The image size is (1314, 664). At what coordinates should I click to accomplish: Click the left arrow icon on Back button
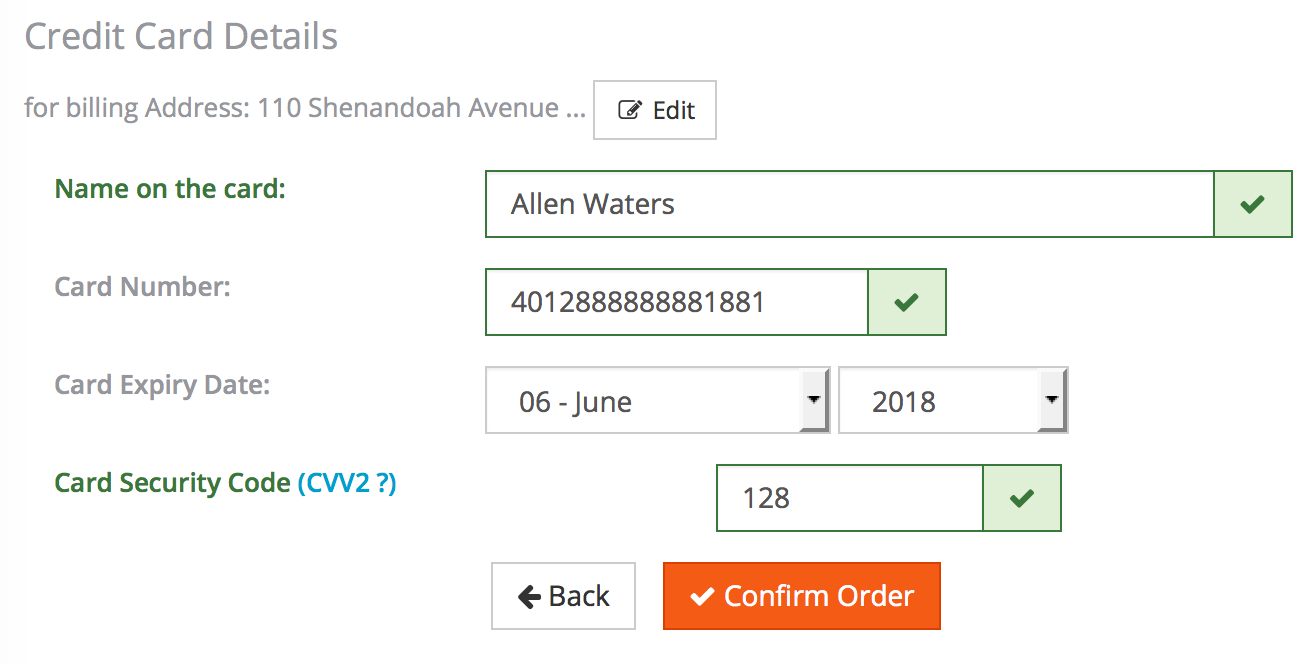(529, 597)
